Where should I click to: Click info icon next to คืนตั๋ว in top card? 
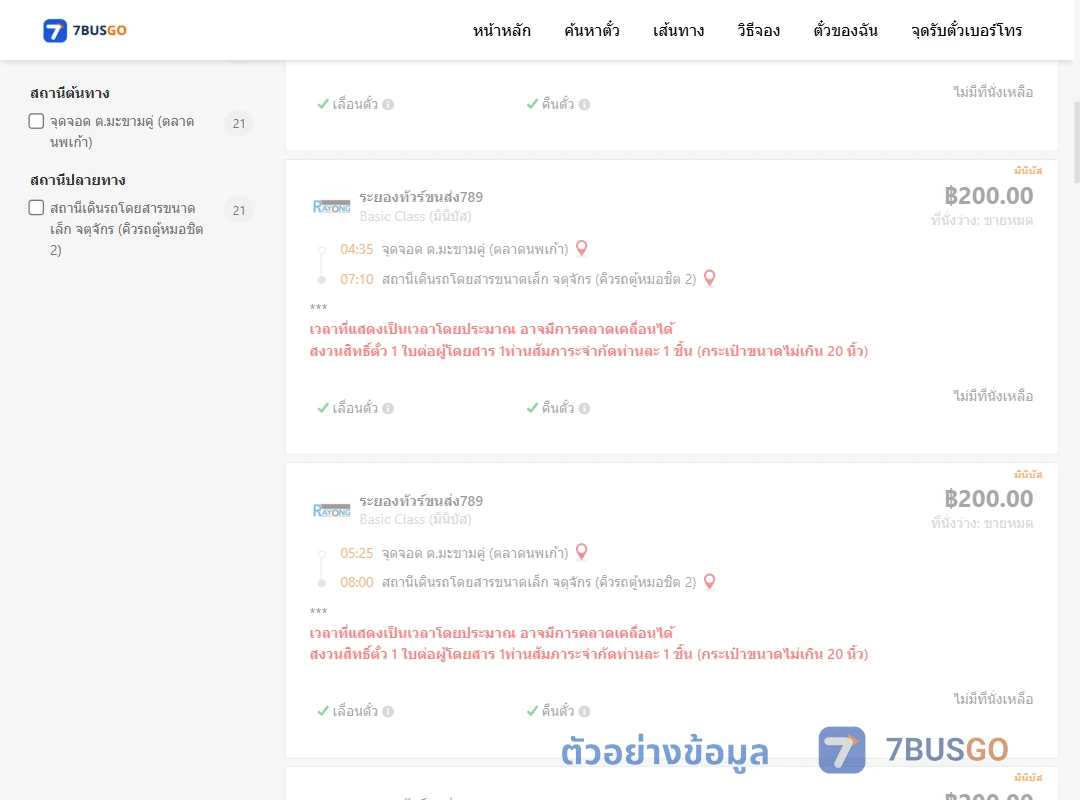point(585,105)
